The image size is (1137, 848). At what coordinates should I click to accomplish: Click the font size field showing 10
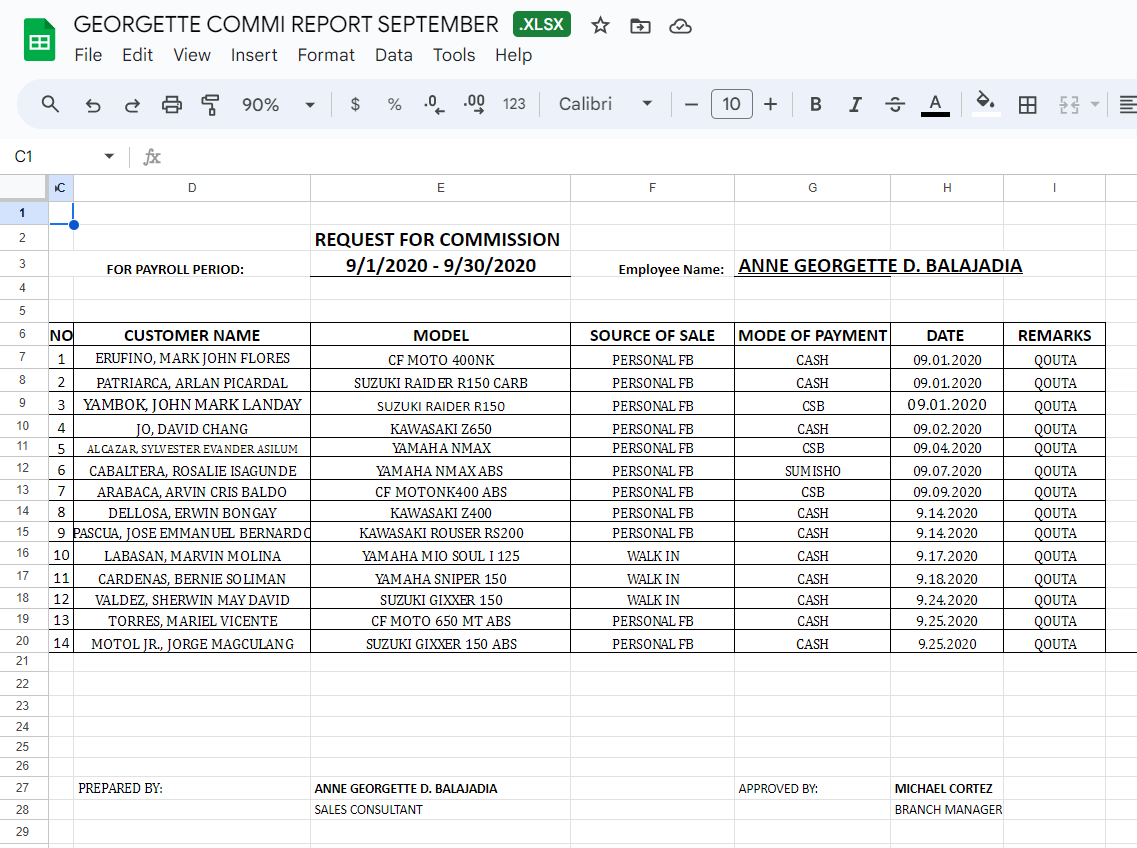[x=732, y=104]
